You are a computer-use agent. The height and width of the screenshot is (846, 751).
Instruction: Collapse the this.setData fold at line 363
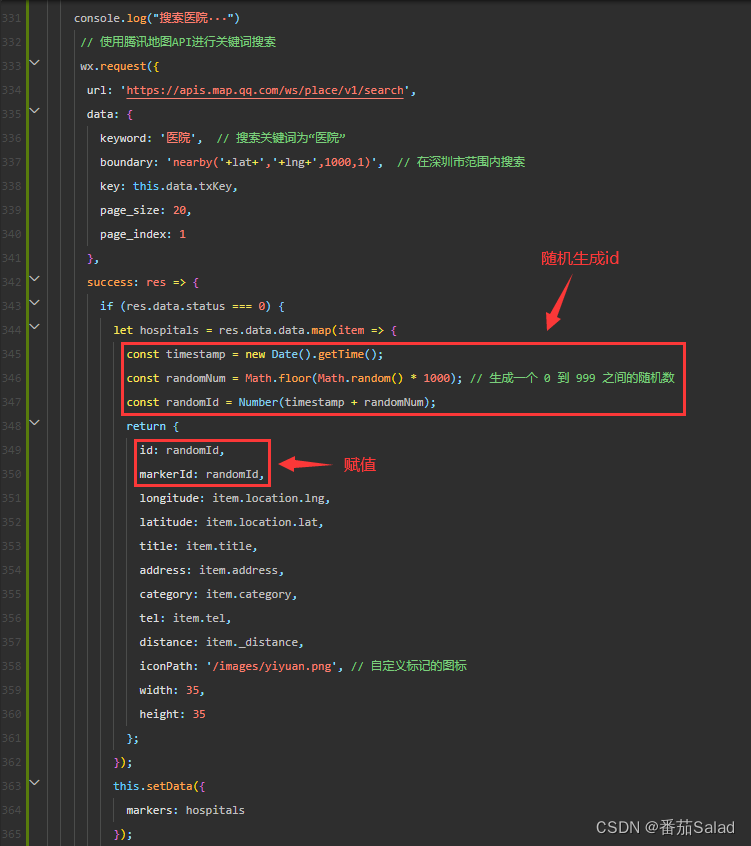(x=35, y=782)
